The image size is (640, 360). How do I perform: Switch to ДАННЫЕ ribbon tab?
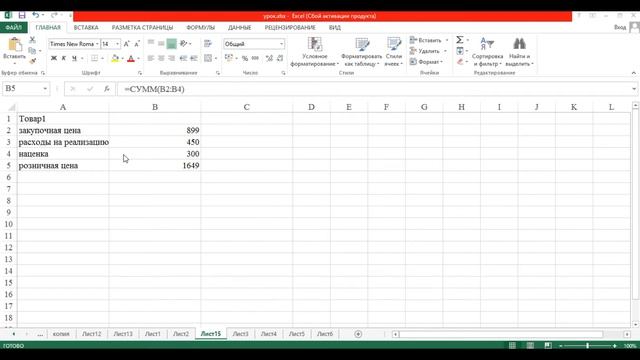click(240, 27)
